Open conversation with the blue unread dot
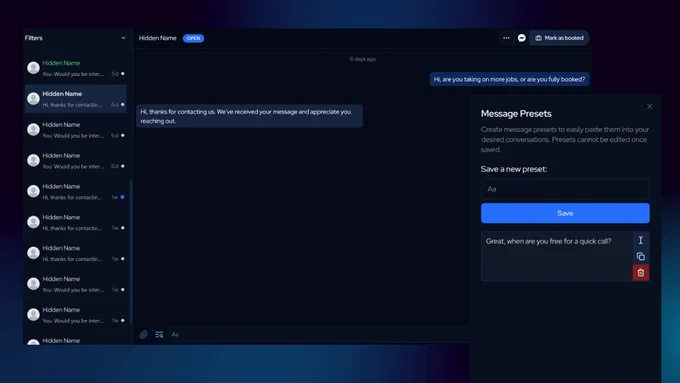The image size is (680, 383). 75,192
